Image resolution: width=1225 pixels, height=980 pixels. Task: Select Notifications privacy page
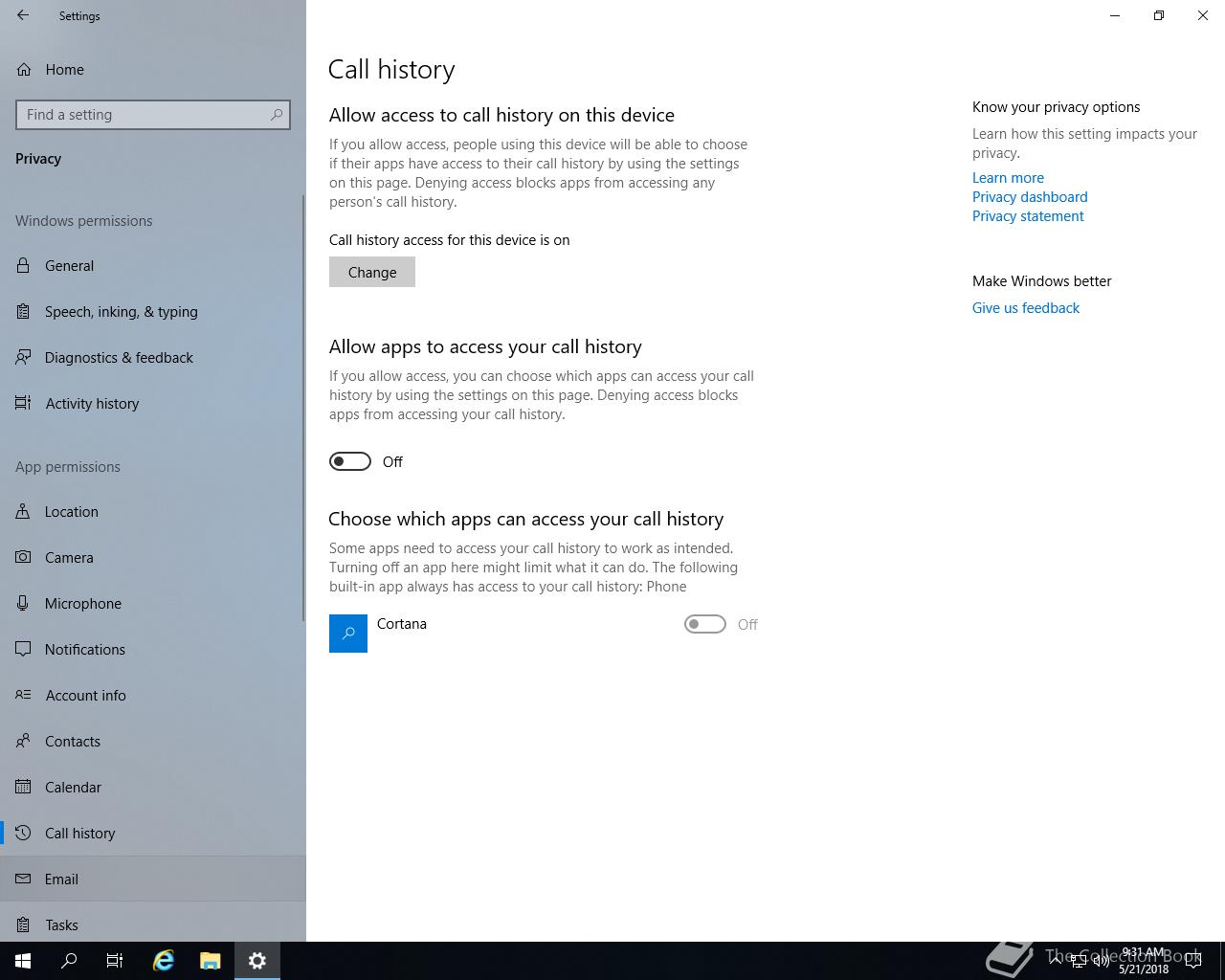coord(151,649)
